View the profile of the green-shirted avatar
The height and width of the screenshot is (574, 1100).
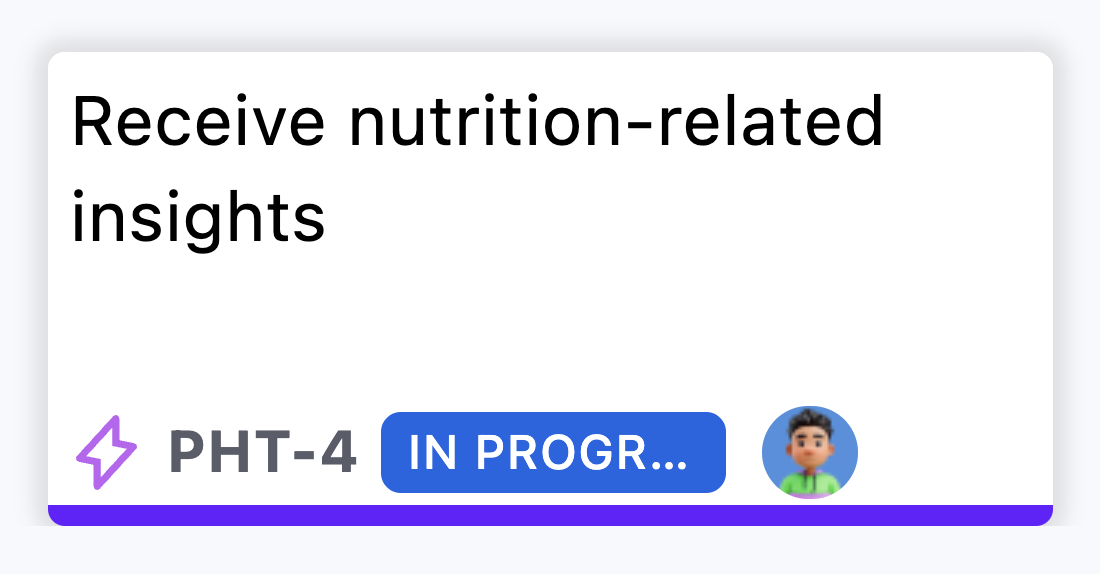click(809, 452)
